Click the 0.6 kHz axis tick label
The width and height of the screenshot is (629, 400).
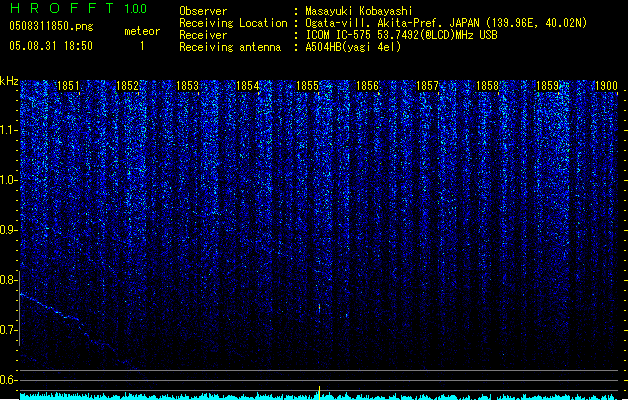tap(9, 380)
